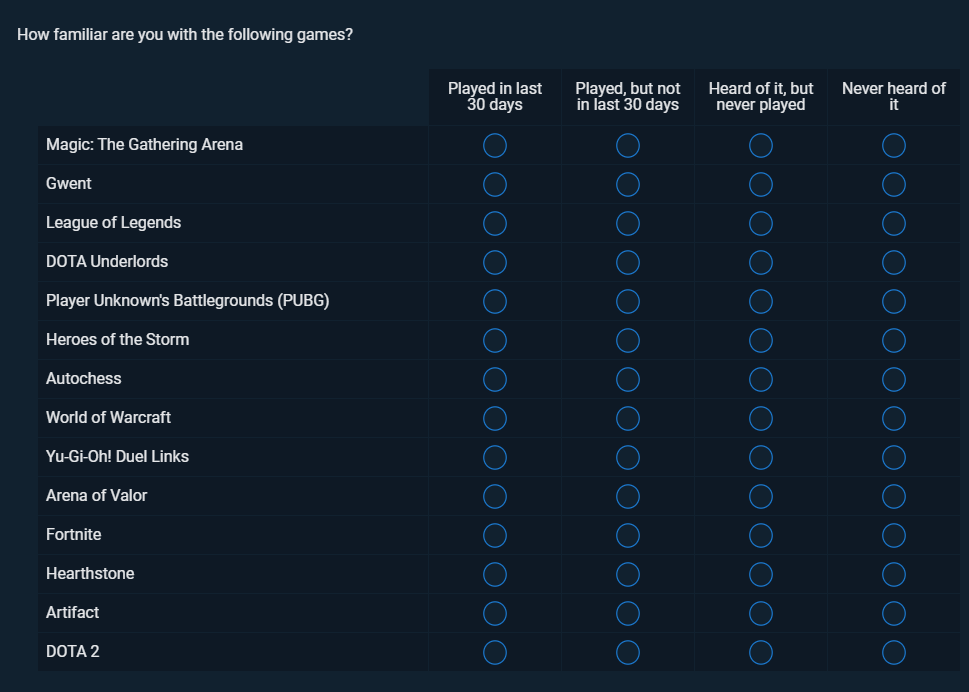Pick 'Never heard of it' for Autochess

[894, 379]
